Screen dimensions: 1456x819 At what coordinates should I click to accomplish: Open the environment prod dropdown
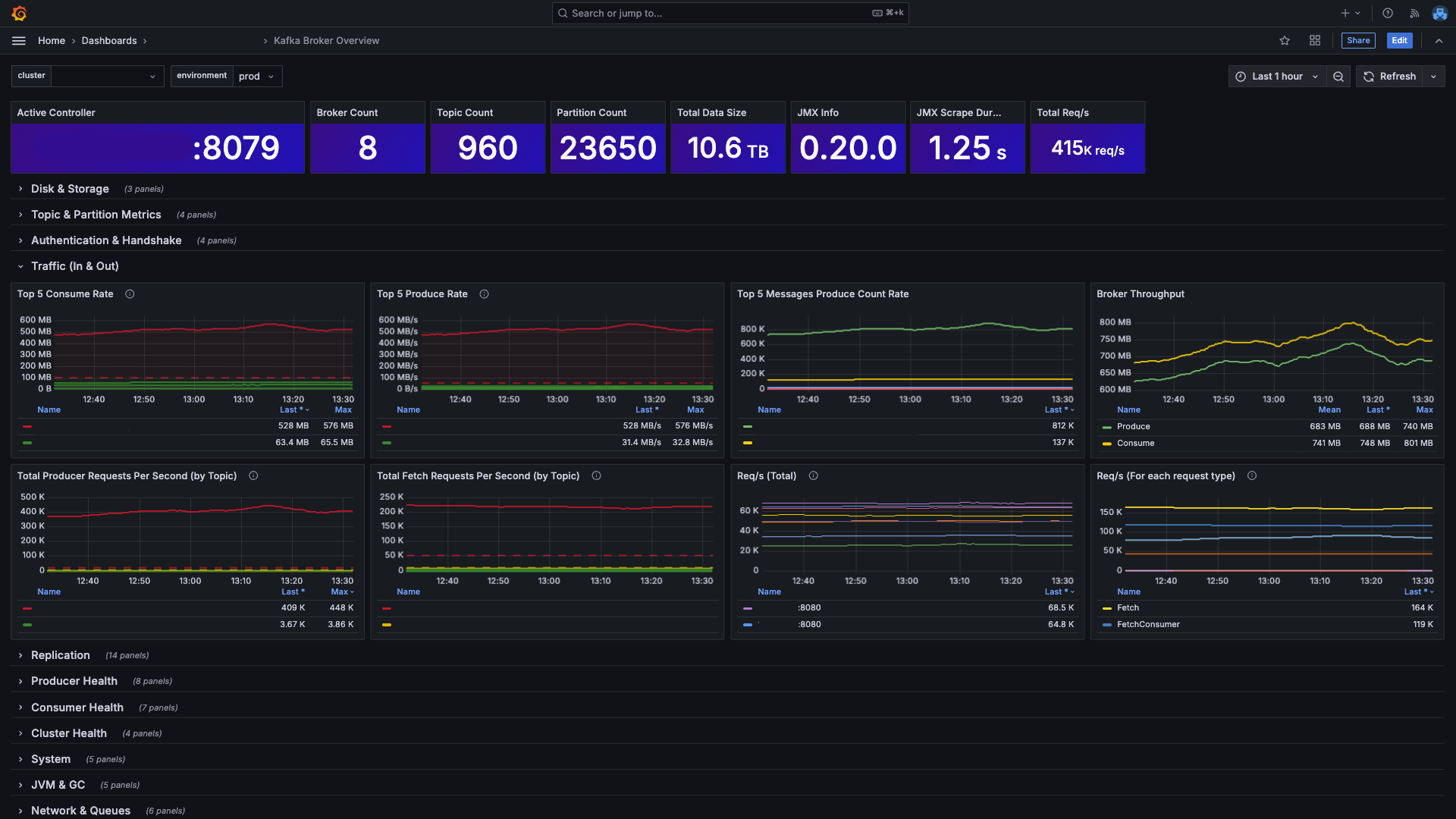point(258,77)
